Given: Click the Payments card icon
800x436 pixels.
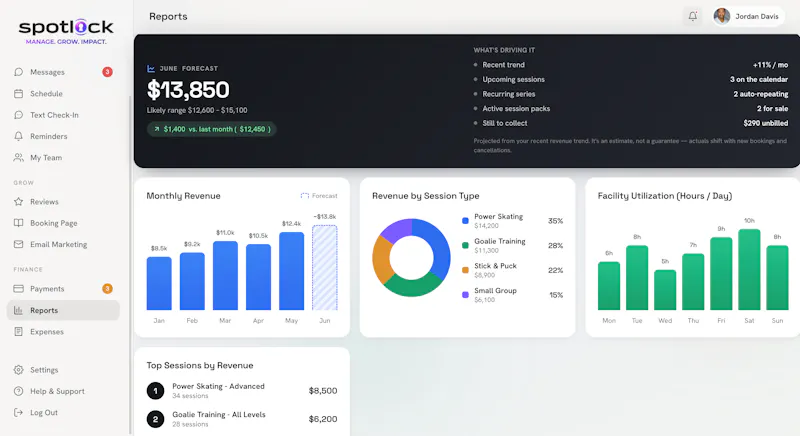Looking at the screenshot, I should pos(18,289).
